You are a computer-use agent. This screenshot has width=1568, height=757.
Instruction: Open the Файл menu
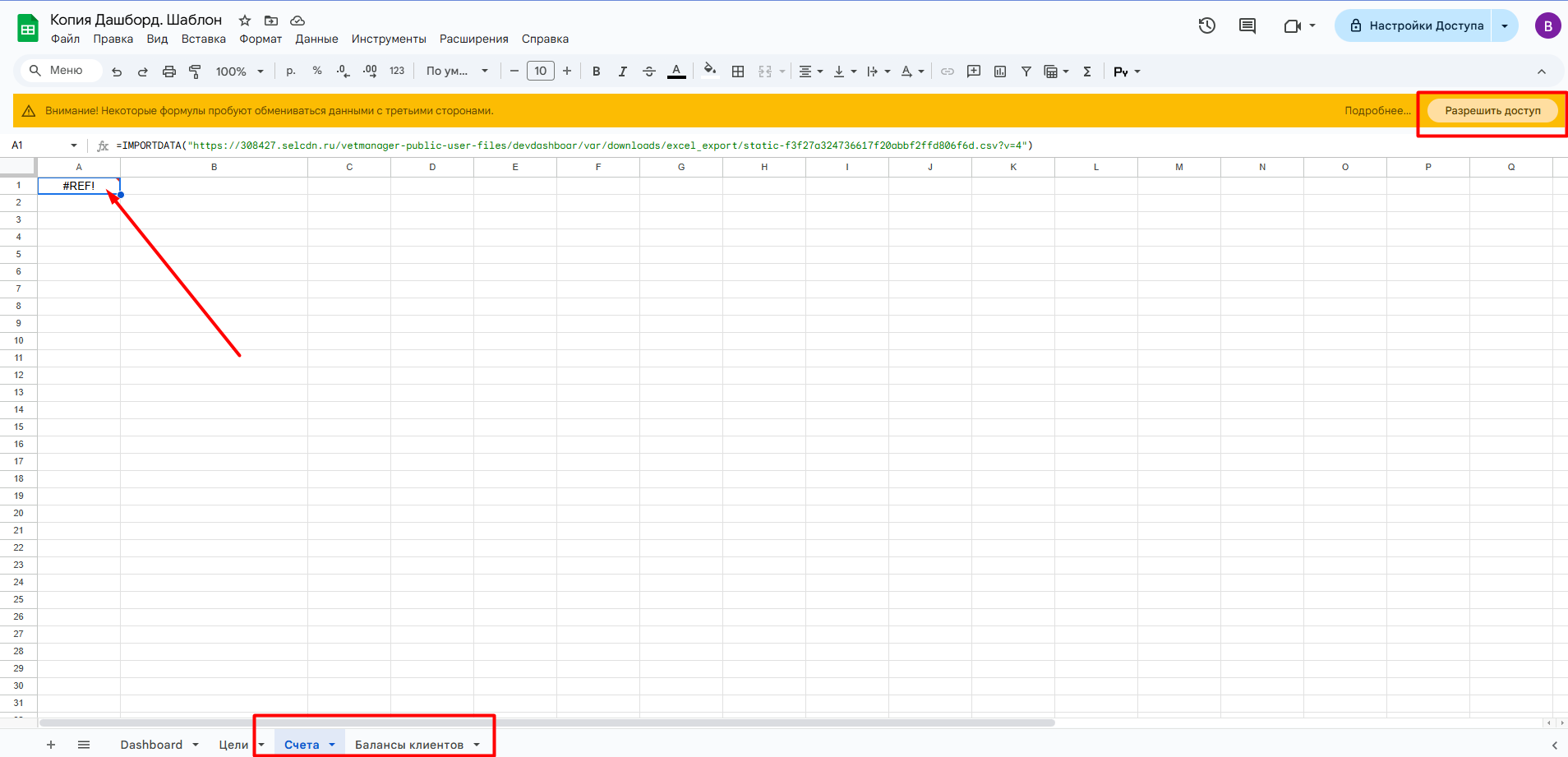click(65, 39)
